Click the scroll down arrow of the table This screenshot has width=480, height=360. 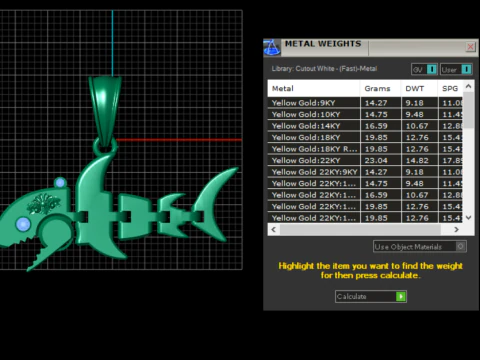click(x=468, y=218)
